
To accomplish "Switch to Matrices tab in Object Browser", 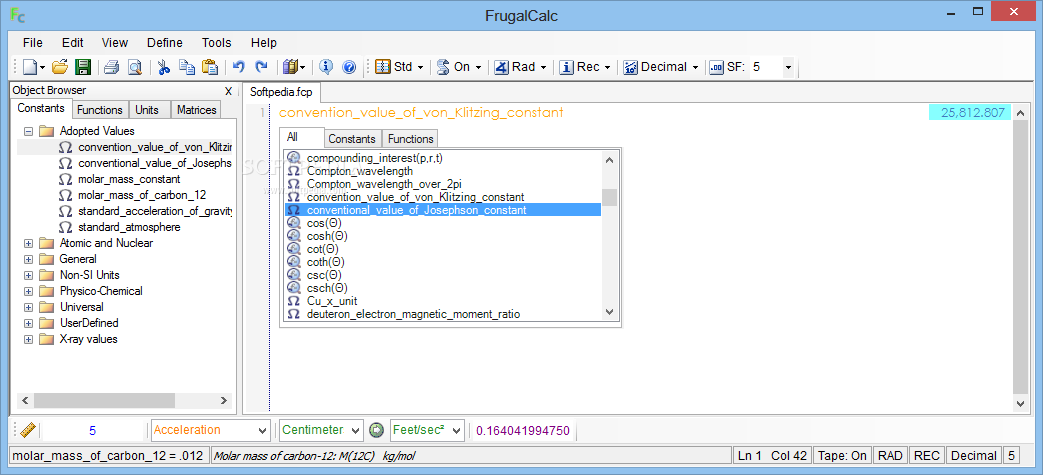I will [x=196, y=110].
